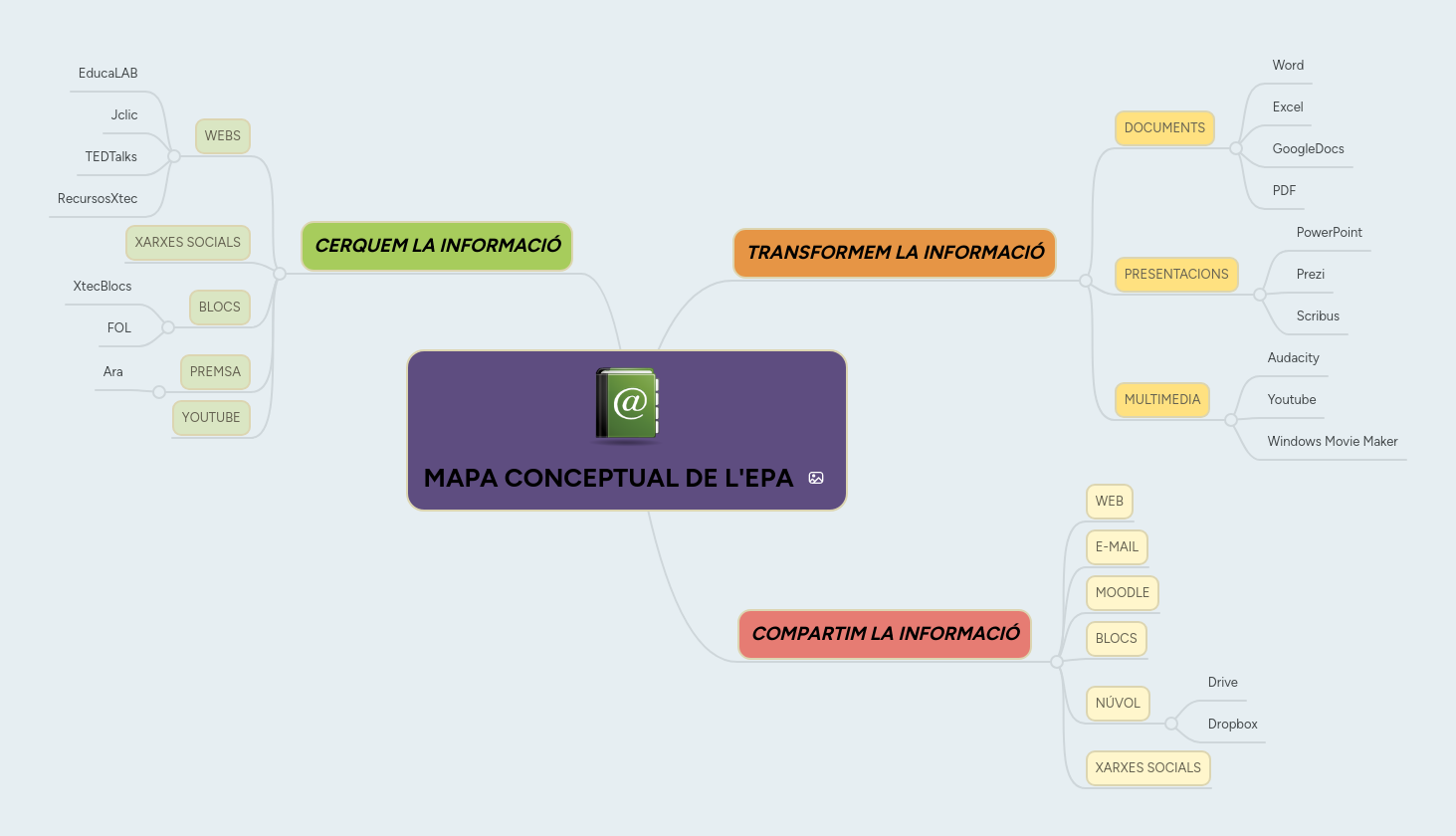1456x836 pixels.
Task: Click the GoogleDocs subtopic label
Action: click(x=1308, y=148)
